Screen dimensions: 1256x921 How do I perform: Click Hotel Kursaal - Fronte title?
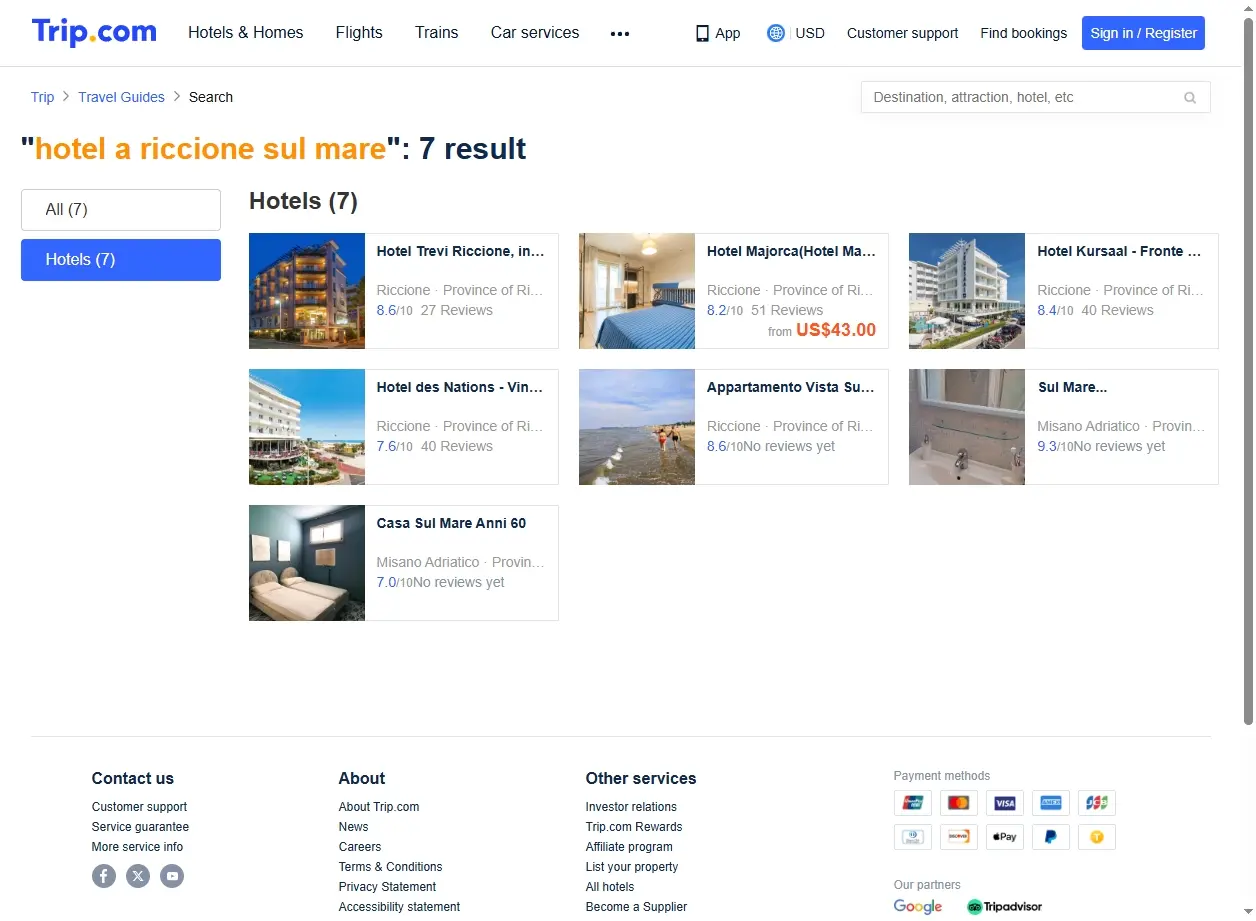tap(1119, 251)
